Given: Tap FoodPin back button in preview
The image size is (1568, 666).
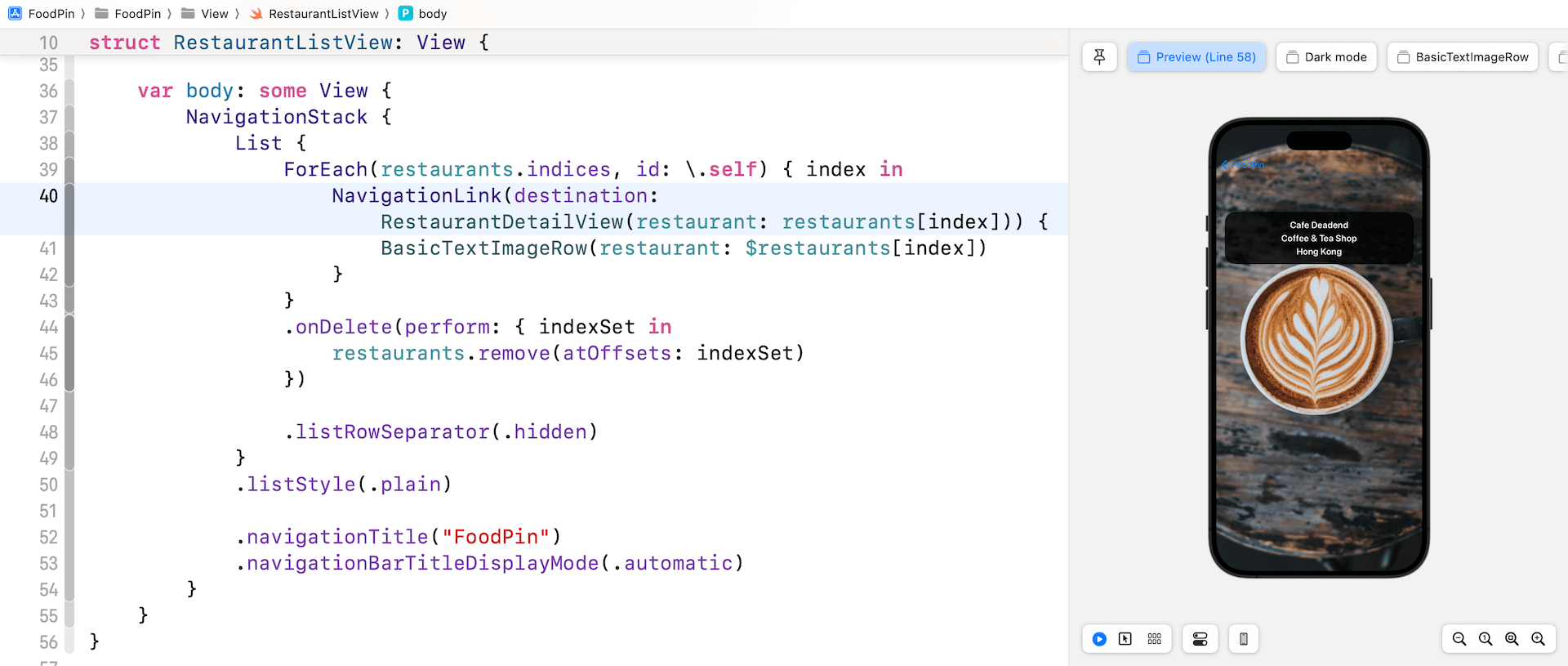Looking at the screenshot, I should click(x=1242, y=165).
